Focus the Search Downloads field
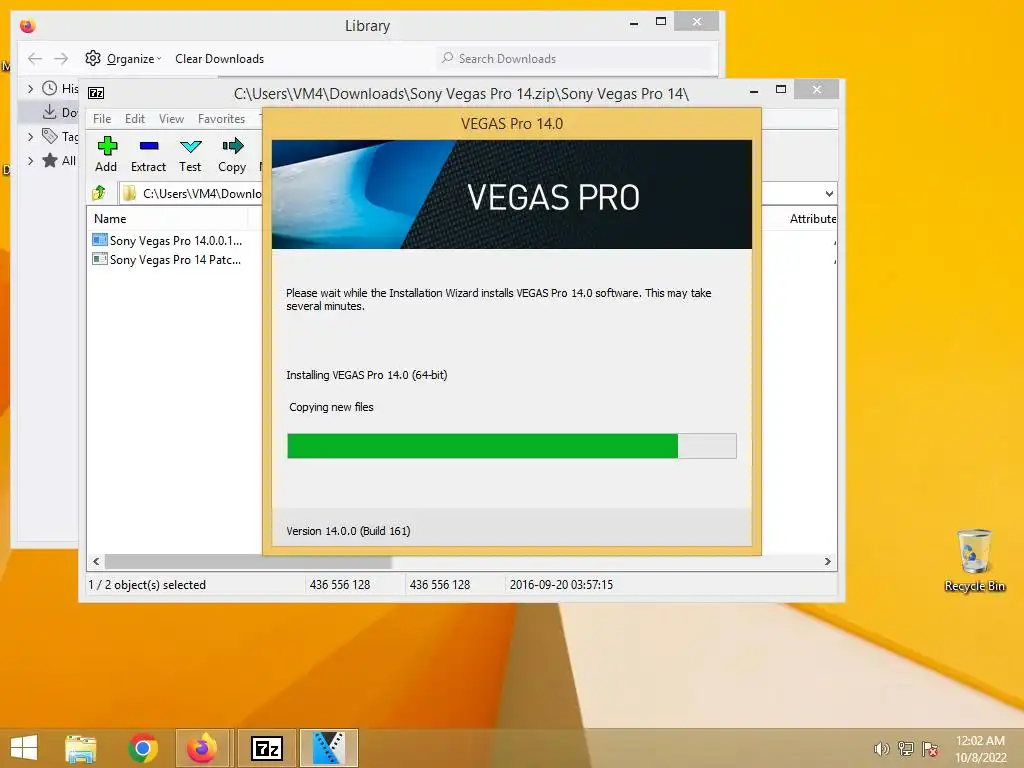The width and height of the screenshot is (1024, 768). coord(575,59)
